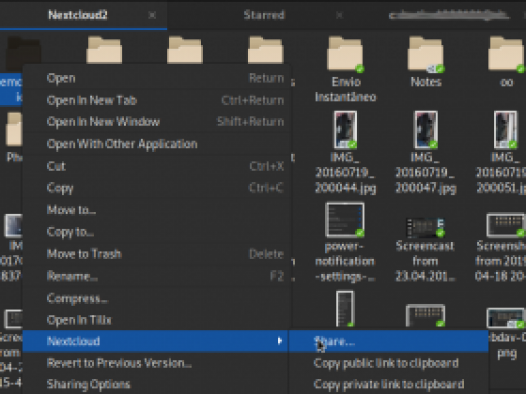Expand the Nextcloud submenu arrow
This screenshot has width=526, height=394.
click(x=280, y=341)
